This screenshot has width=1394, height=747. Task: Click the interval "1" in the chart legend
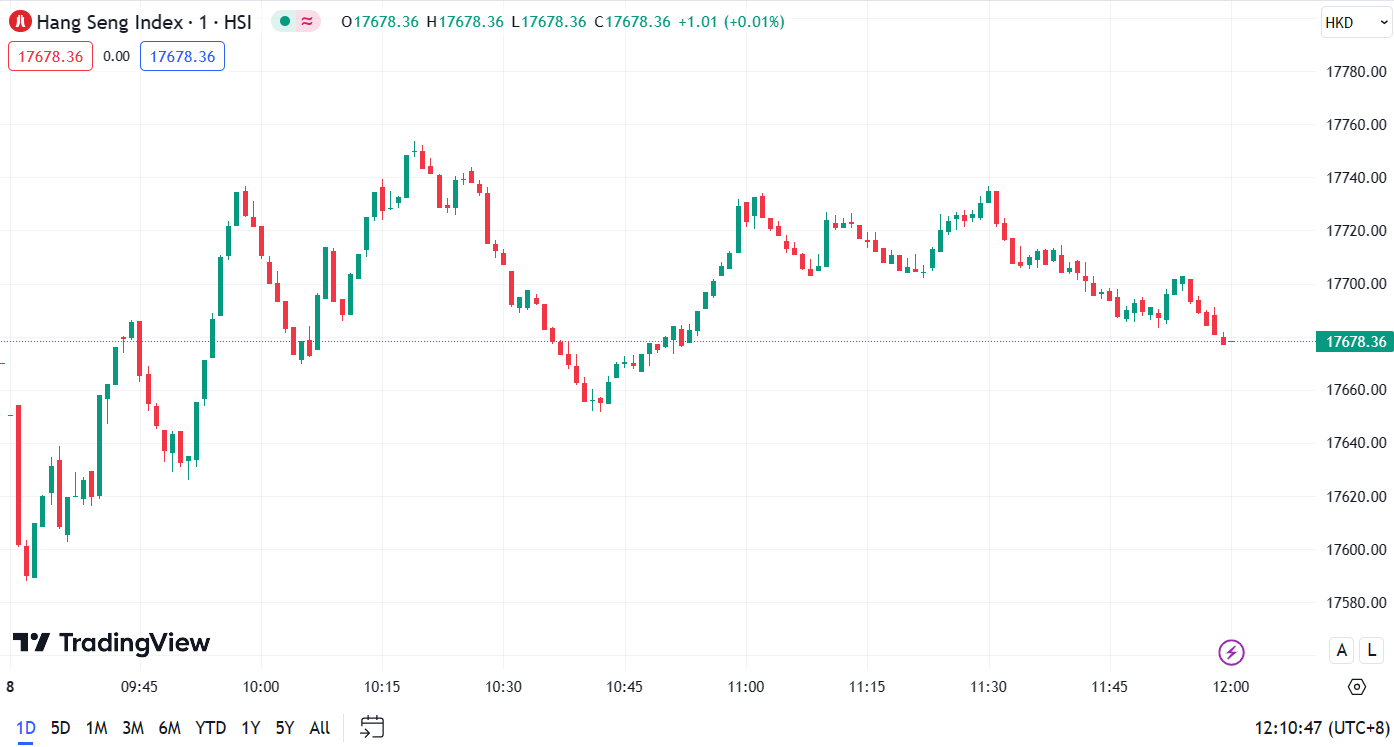[x=204, y=21]
